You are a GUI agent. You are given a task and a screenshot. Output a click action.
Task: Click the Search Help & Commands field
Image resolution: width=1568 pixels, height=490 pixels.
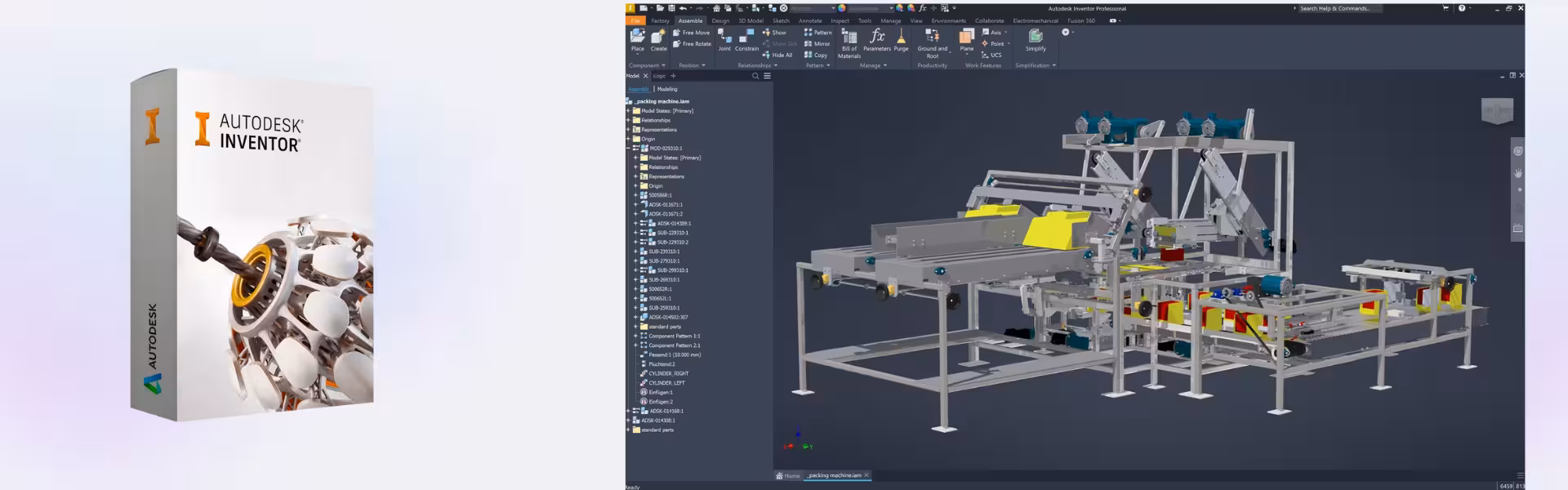pos(1339,8)
